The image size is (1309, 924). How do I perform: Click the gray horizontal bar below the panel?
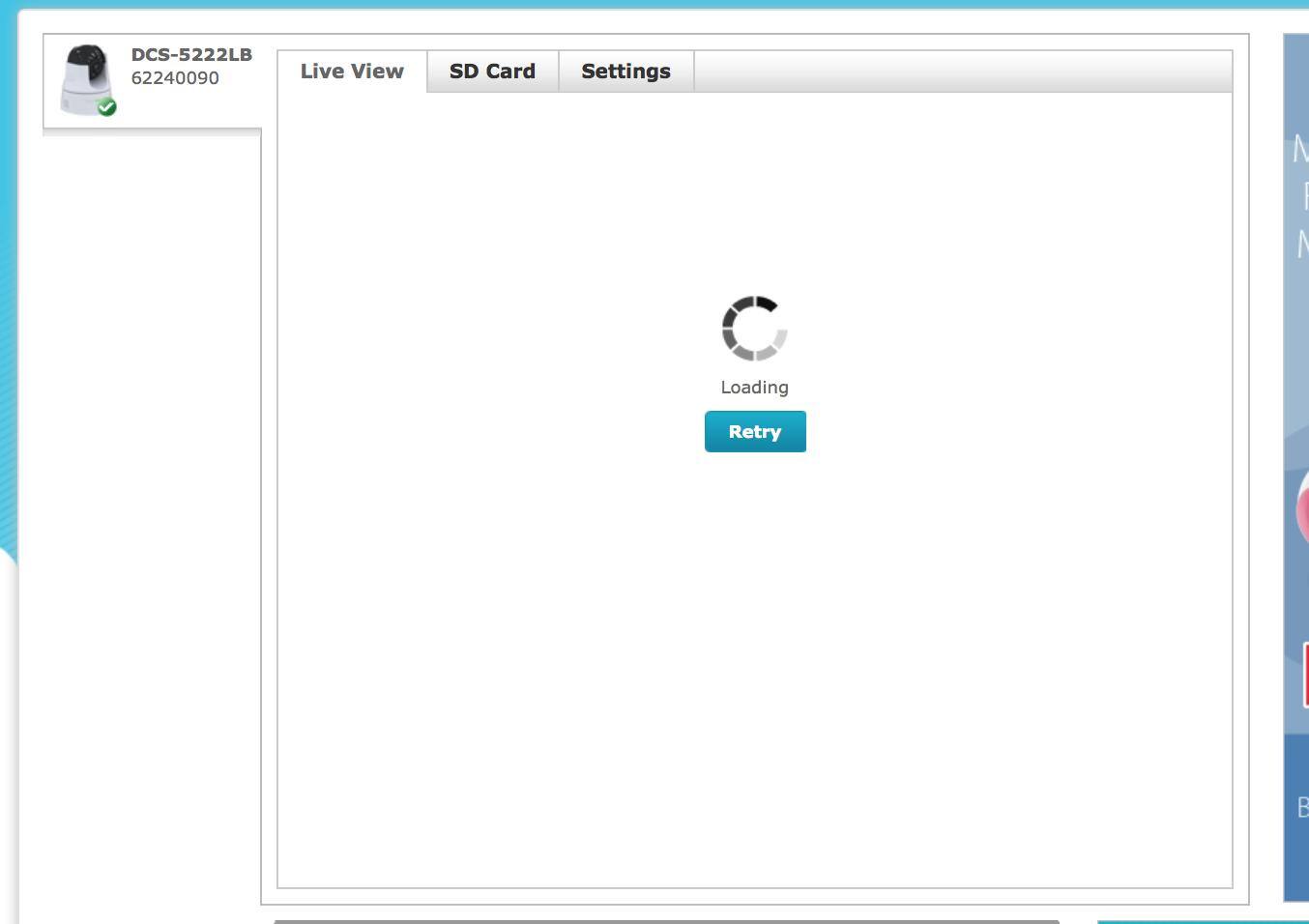point(667,921)
